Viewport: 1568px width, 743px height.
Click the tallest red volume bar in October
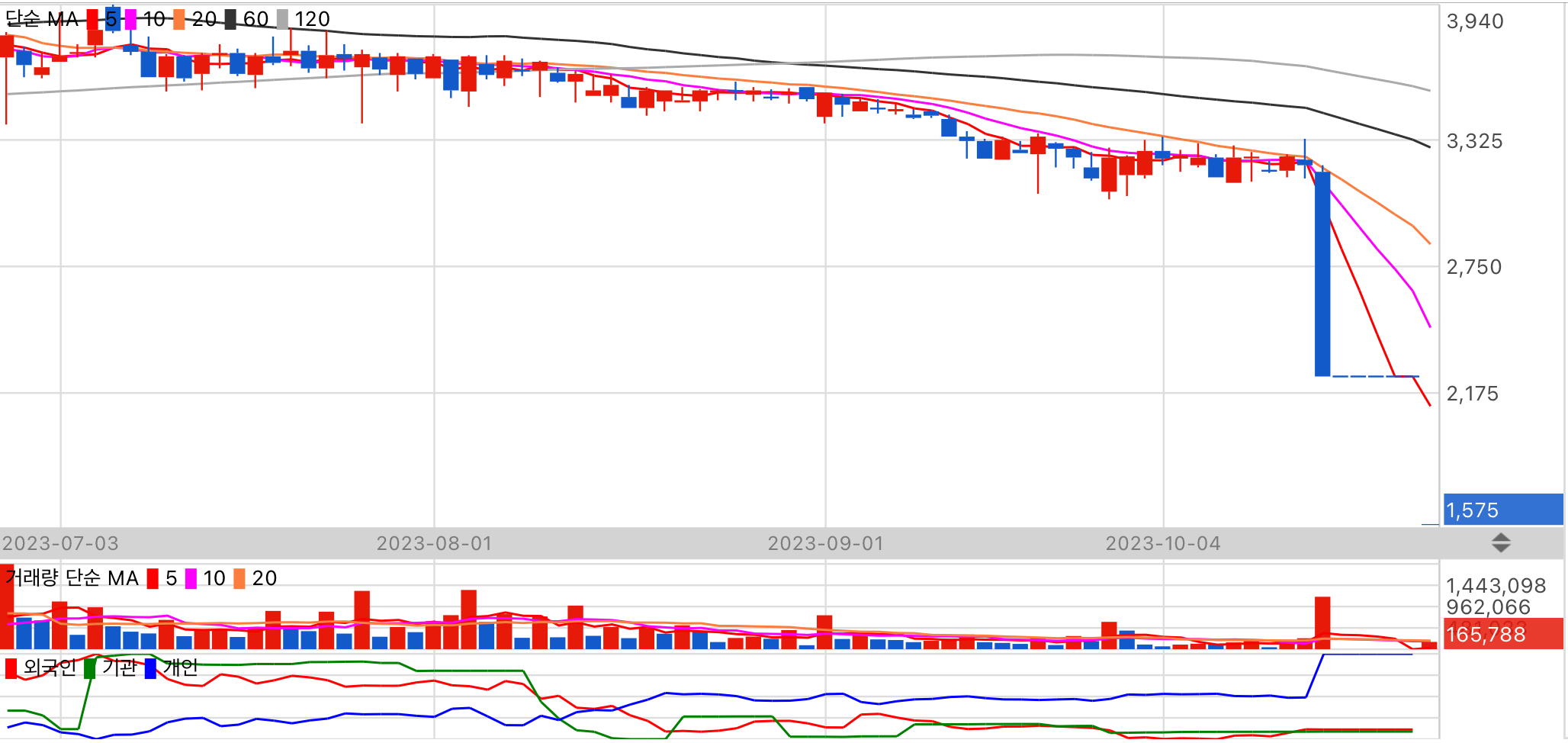tap(1322, 622)
